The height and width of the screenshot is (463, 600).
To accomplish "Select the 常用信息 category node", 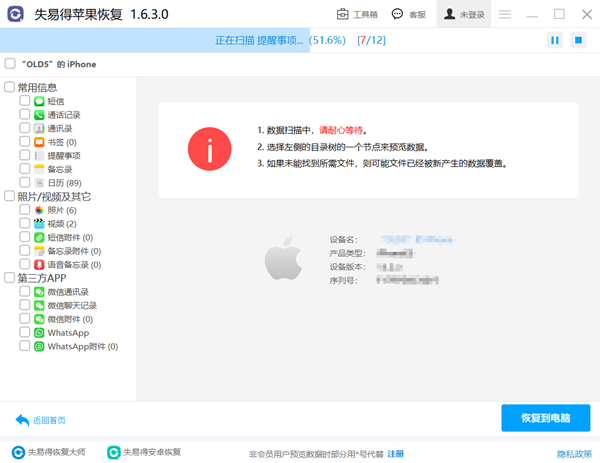I will coord(37,87).
